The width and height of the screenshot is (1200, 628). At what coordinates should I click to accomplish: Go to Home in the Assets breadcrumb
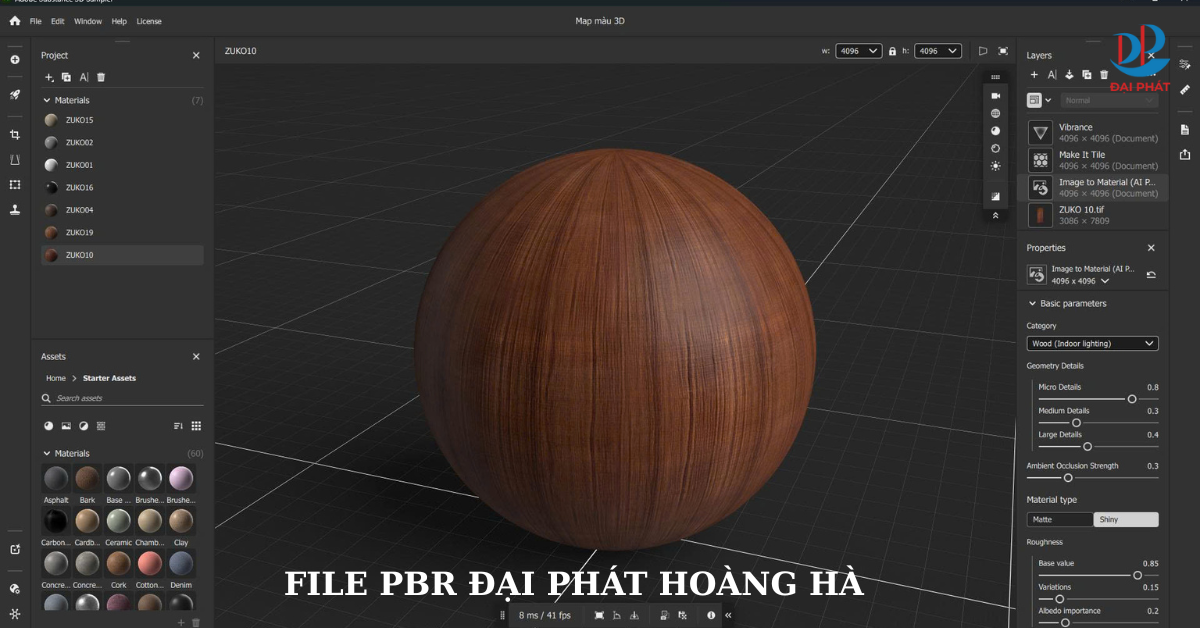click(56, 378)
